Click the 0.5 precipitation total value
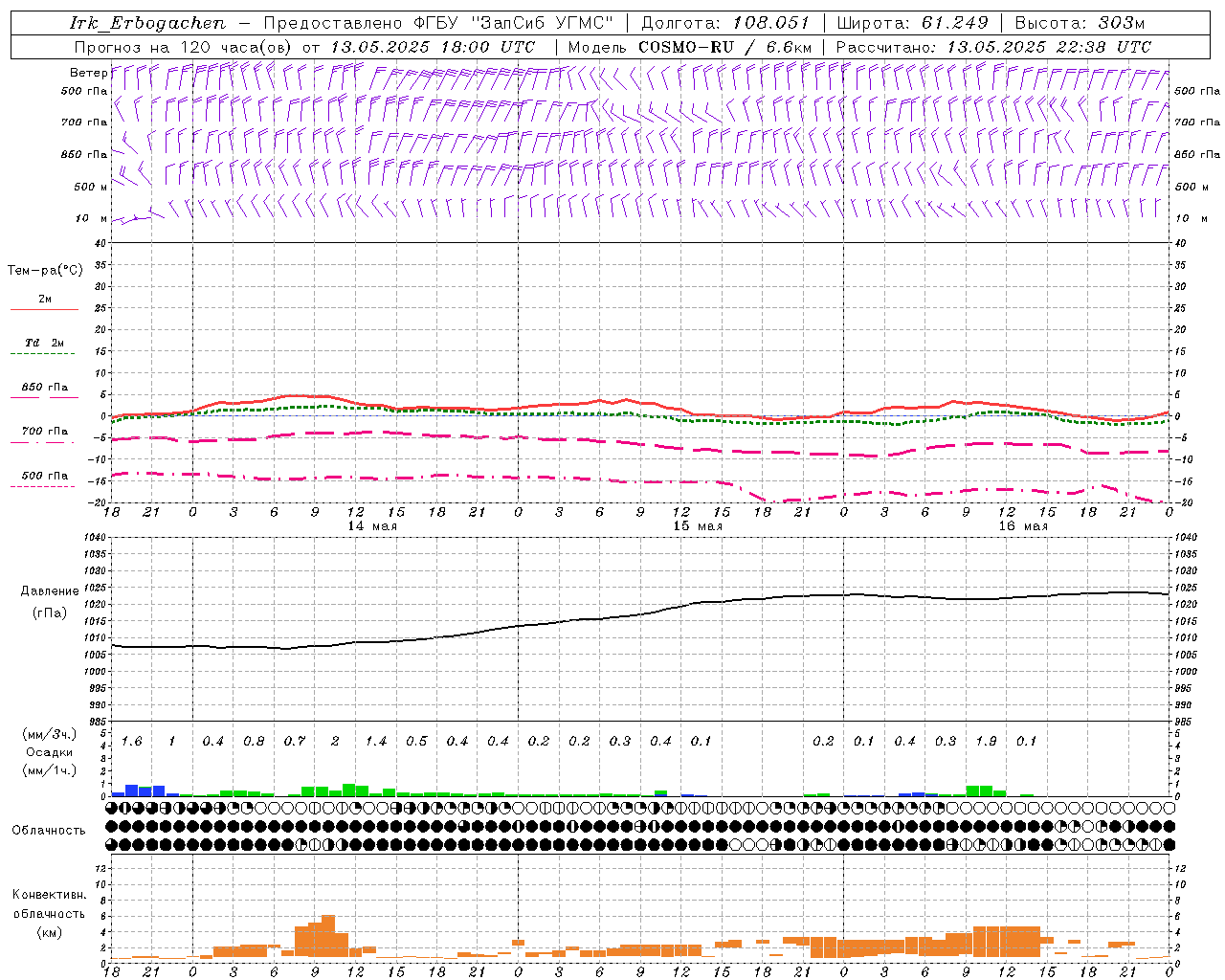Viewport: 1225px width, 980px height. pyautogui.click(x=416, y=742)
